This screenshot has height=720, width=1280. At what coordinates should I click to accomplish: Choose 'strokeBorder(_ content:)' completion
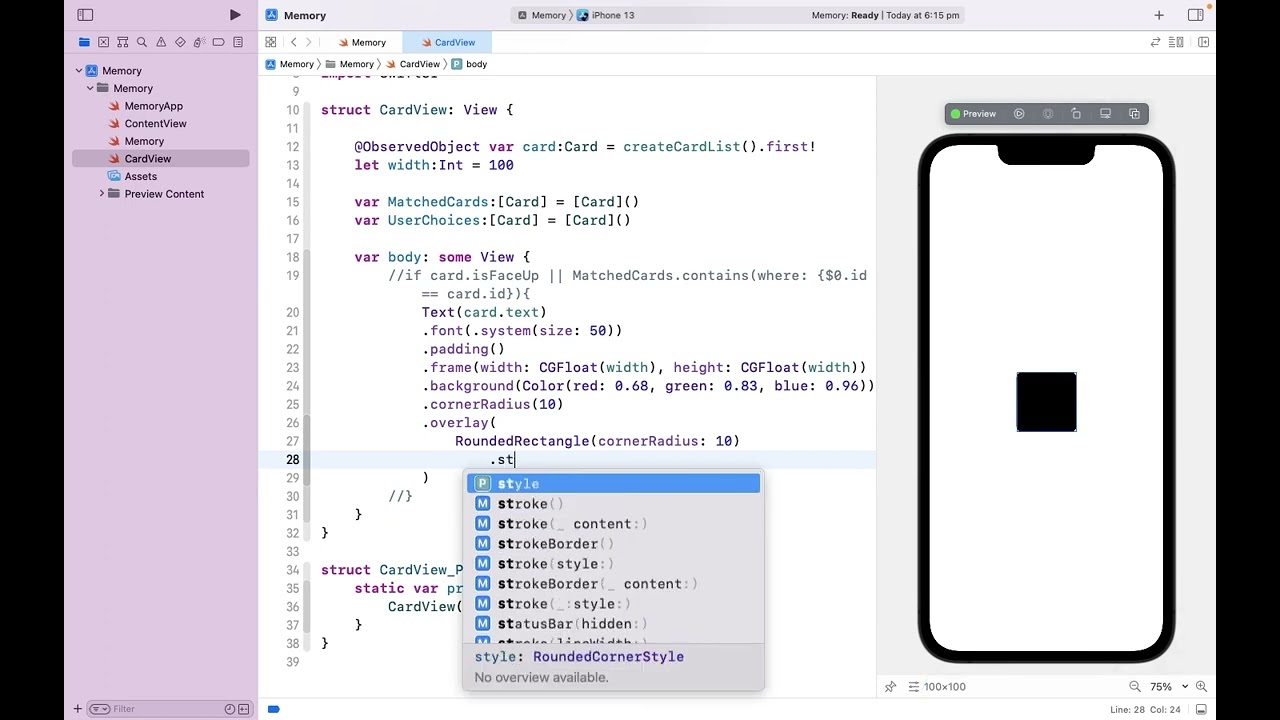(613, 584)
